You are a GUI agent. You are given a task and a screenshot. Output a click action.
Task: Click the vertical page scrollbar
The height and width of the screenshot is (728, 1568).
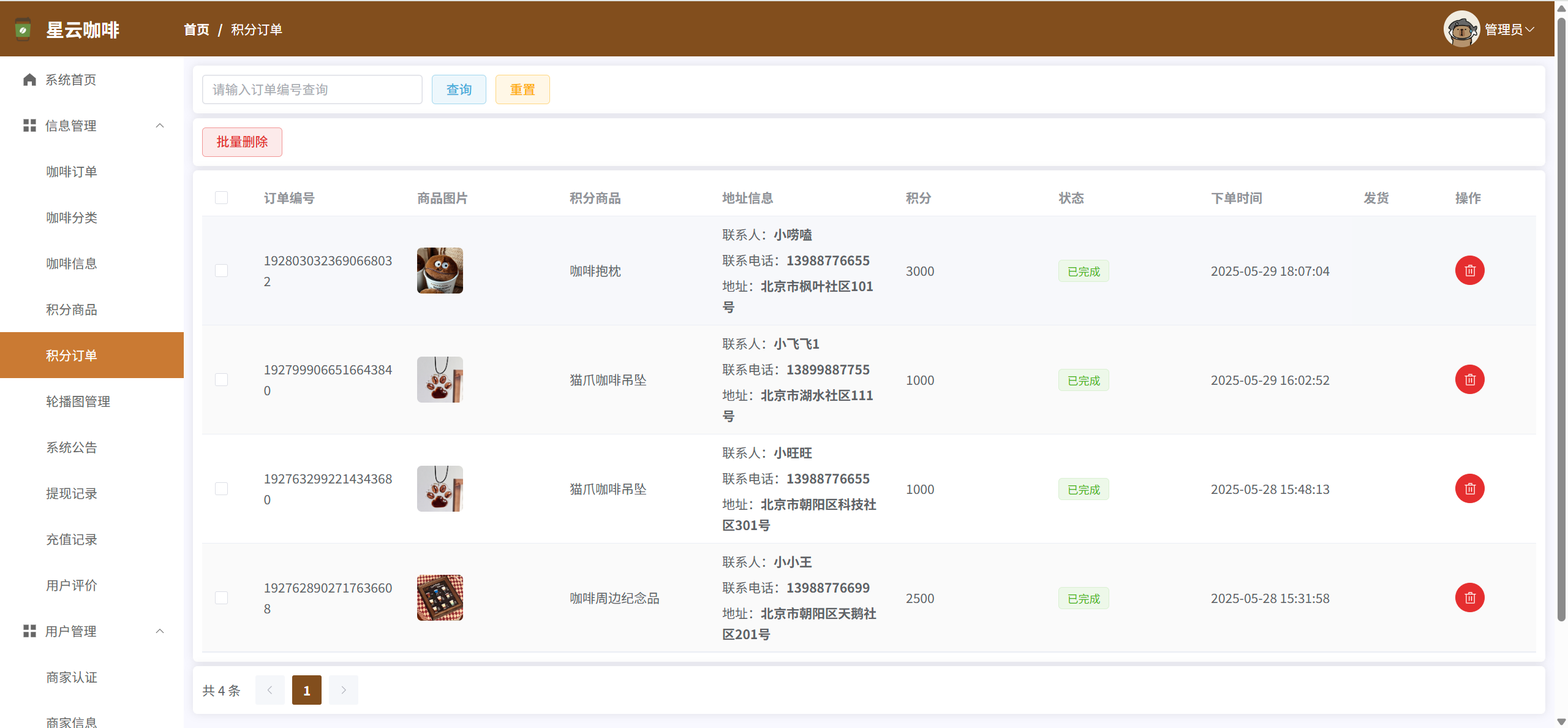[x=1561, y=319]
